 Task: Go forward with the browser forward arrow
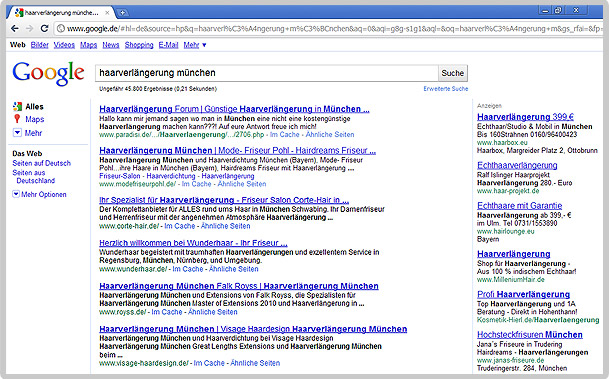[30, 28]
